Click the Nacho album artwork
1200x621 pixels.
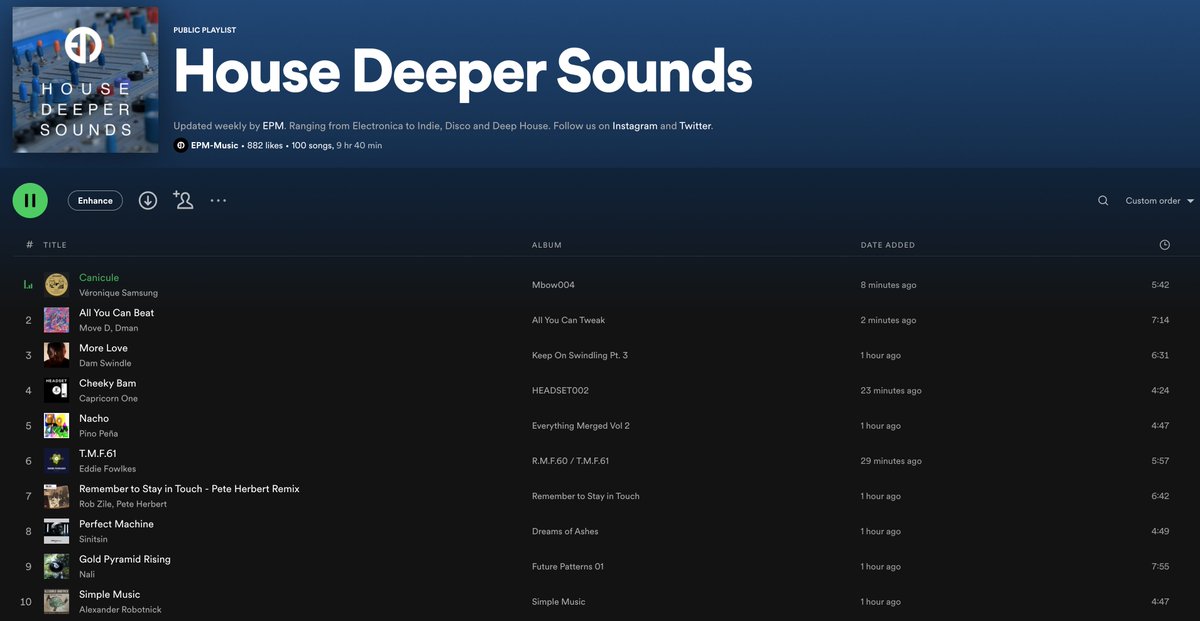(x=56, y=425)
